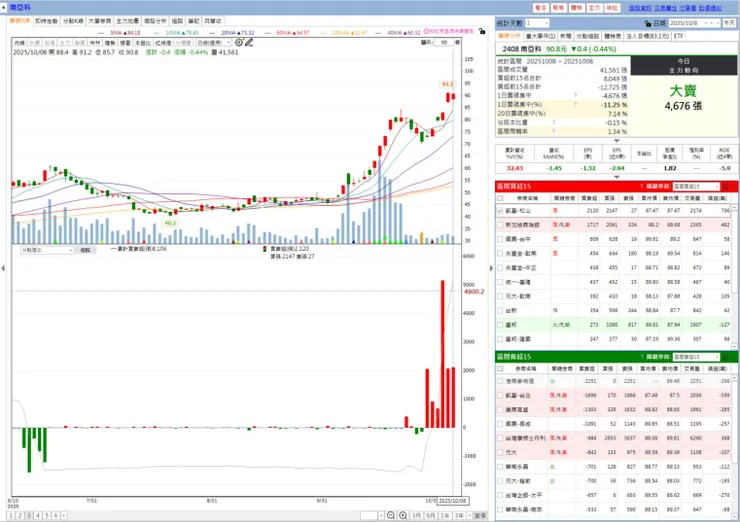Toggle the 本益比 indicator button
The width and height of the screenshot is (740, 522).
click(143, 43)
